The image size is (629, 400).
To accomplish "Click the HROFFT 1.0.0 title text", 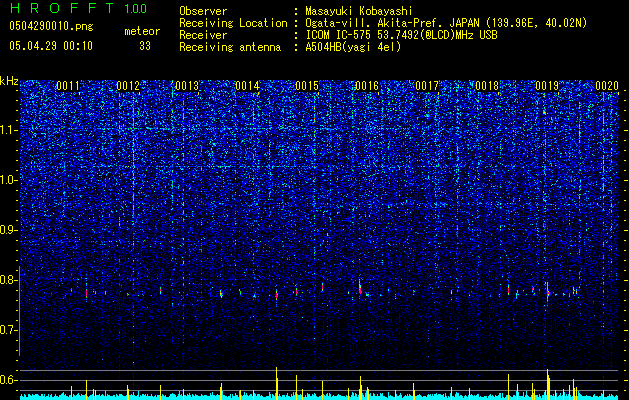I will [78, 8].
